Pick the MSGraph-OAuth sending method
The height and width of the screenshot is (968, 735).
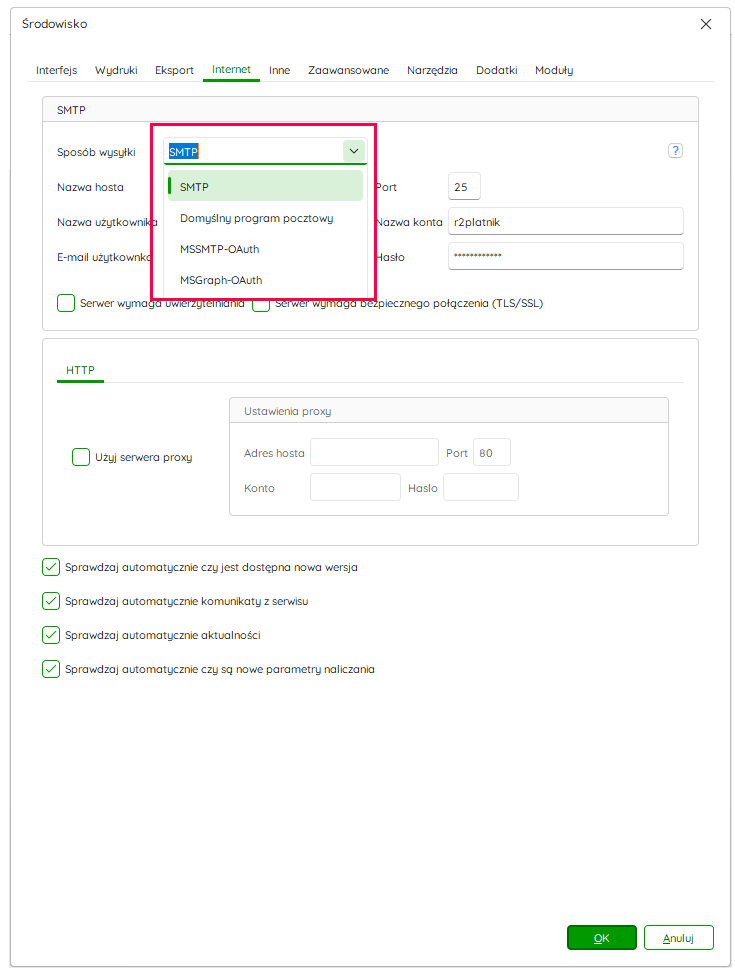[x=265, y=280]
